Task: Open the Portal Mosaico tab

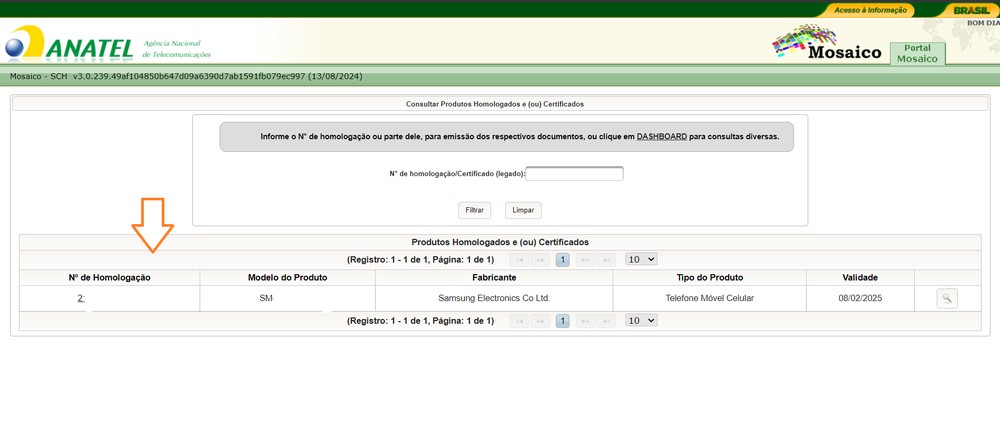Action: pyautogui.click(x=917, y=54)
